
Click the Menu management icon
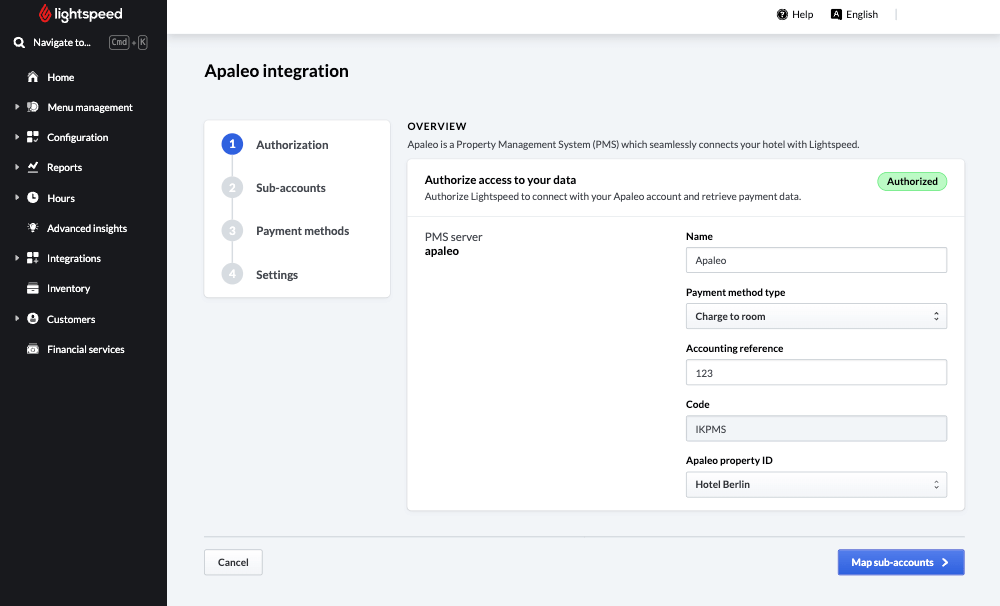coord(33,107)
